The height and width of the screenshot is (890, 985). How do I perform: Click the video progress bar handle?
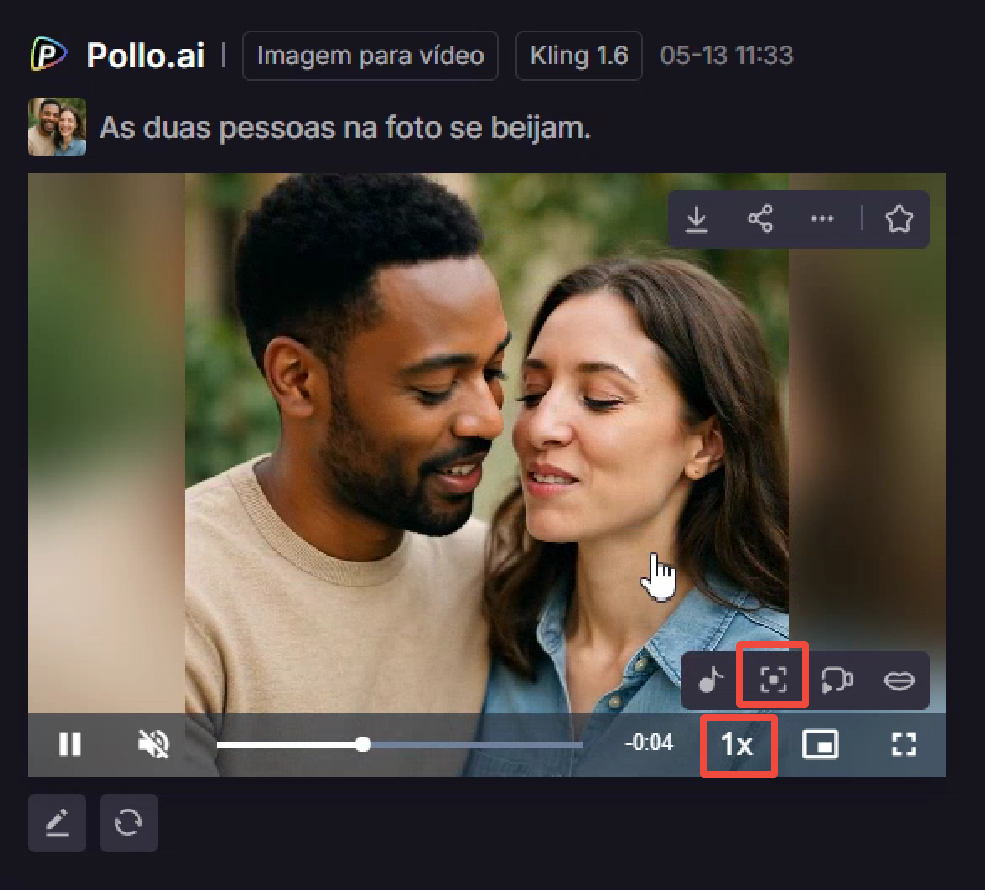point(362,745)
